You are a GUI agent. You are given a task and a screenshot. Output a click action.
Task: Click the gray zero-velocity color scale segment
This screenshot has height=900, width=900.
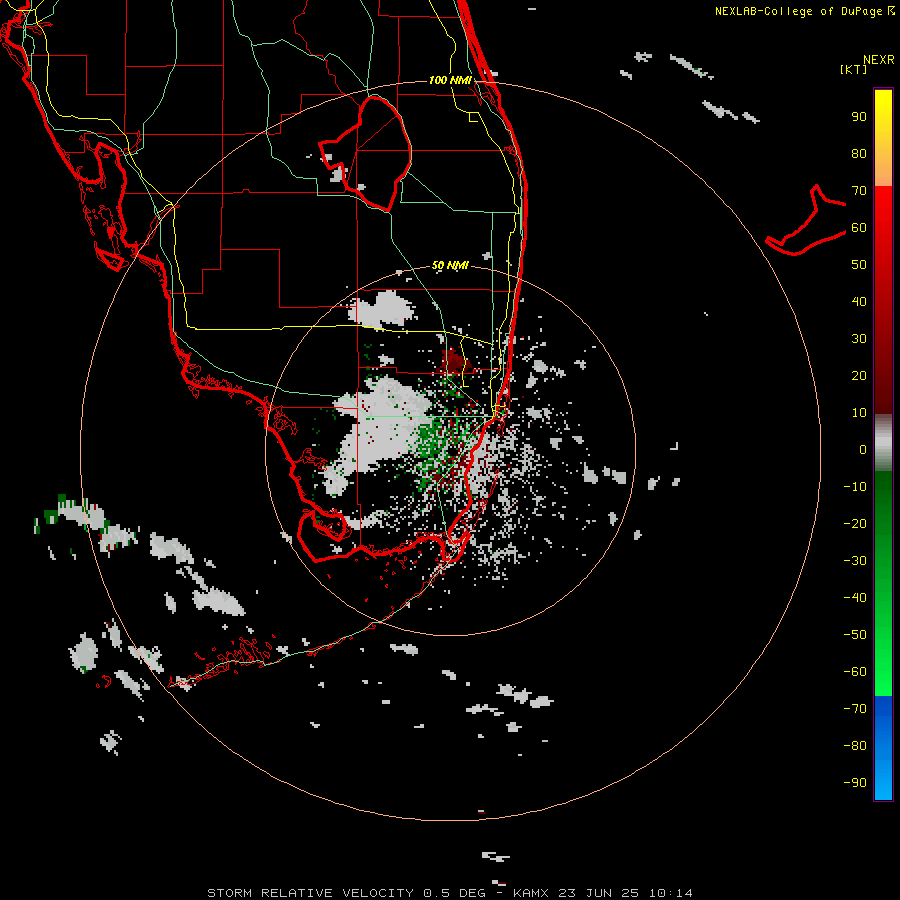click(883, 442)
